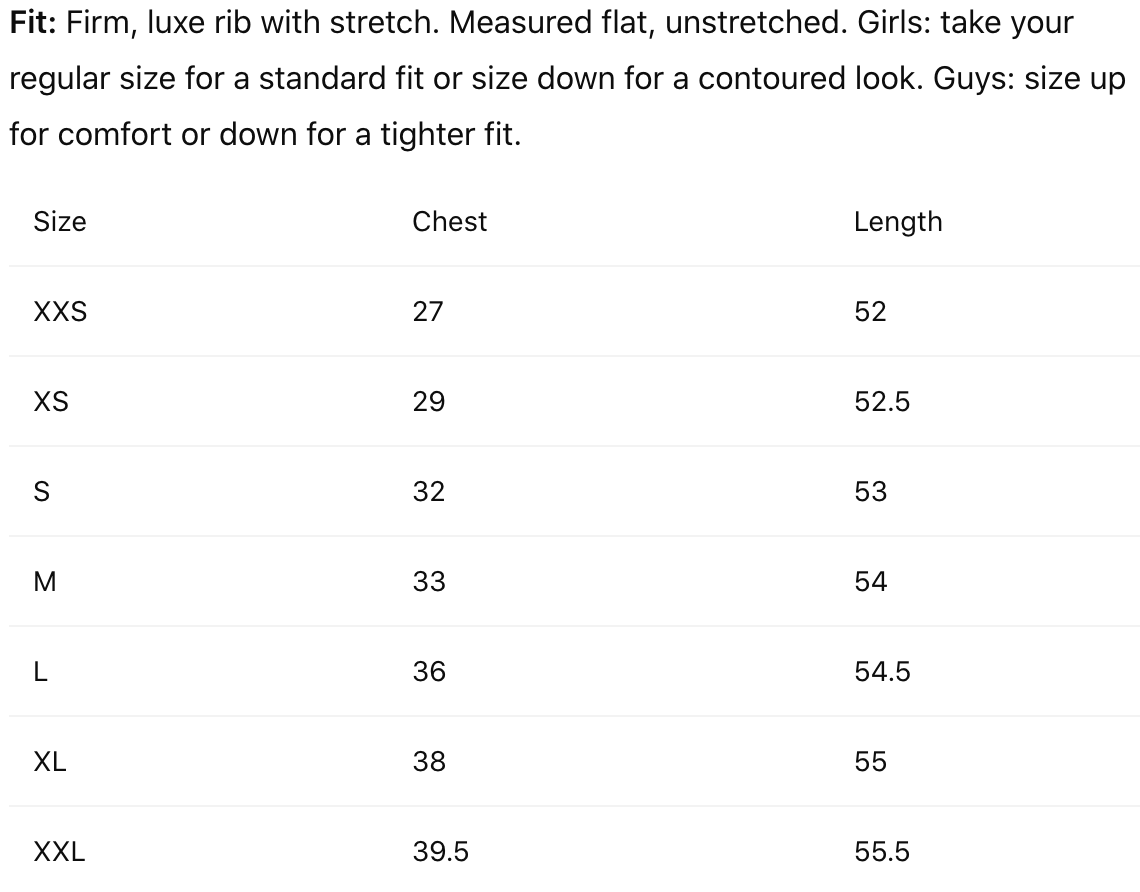The width and height of the screenshot is (1140, 892).
Task: Click chest value 39.5 for XXL
Action: coord(440,852)
